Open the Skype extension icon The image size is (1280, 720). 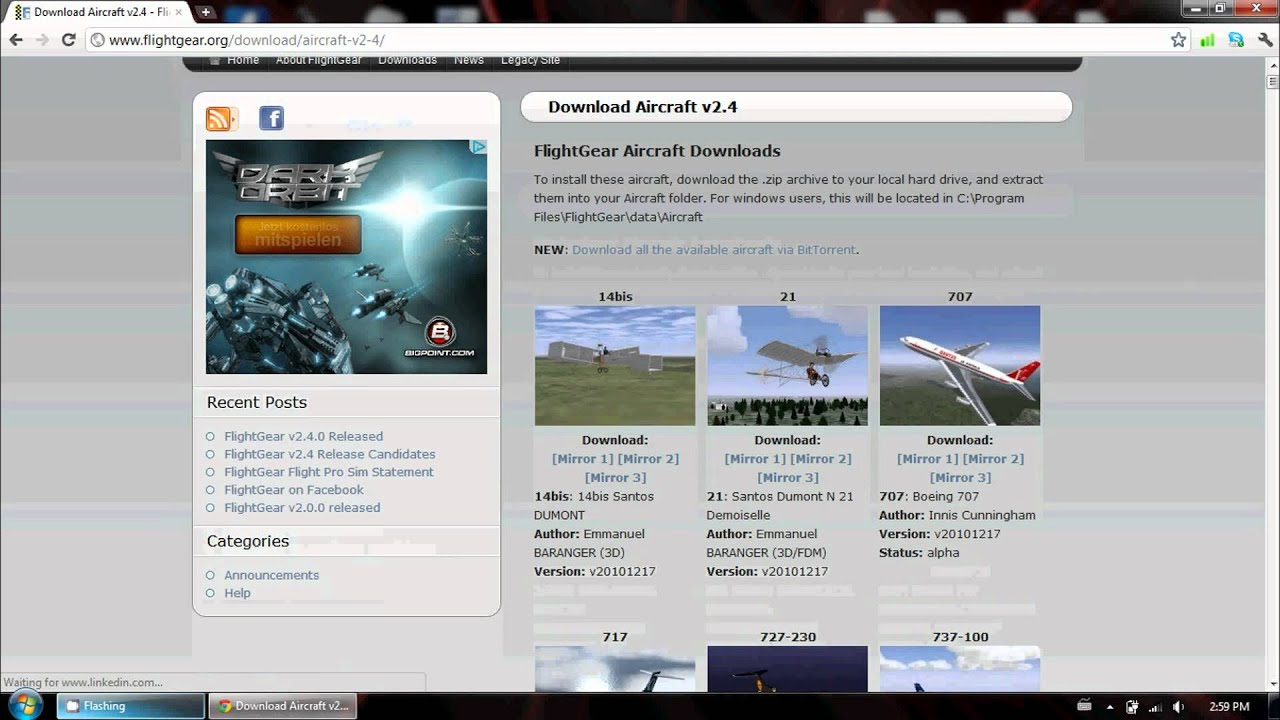tap(1236, 40)
